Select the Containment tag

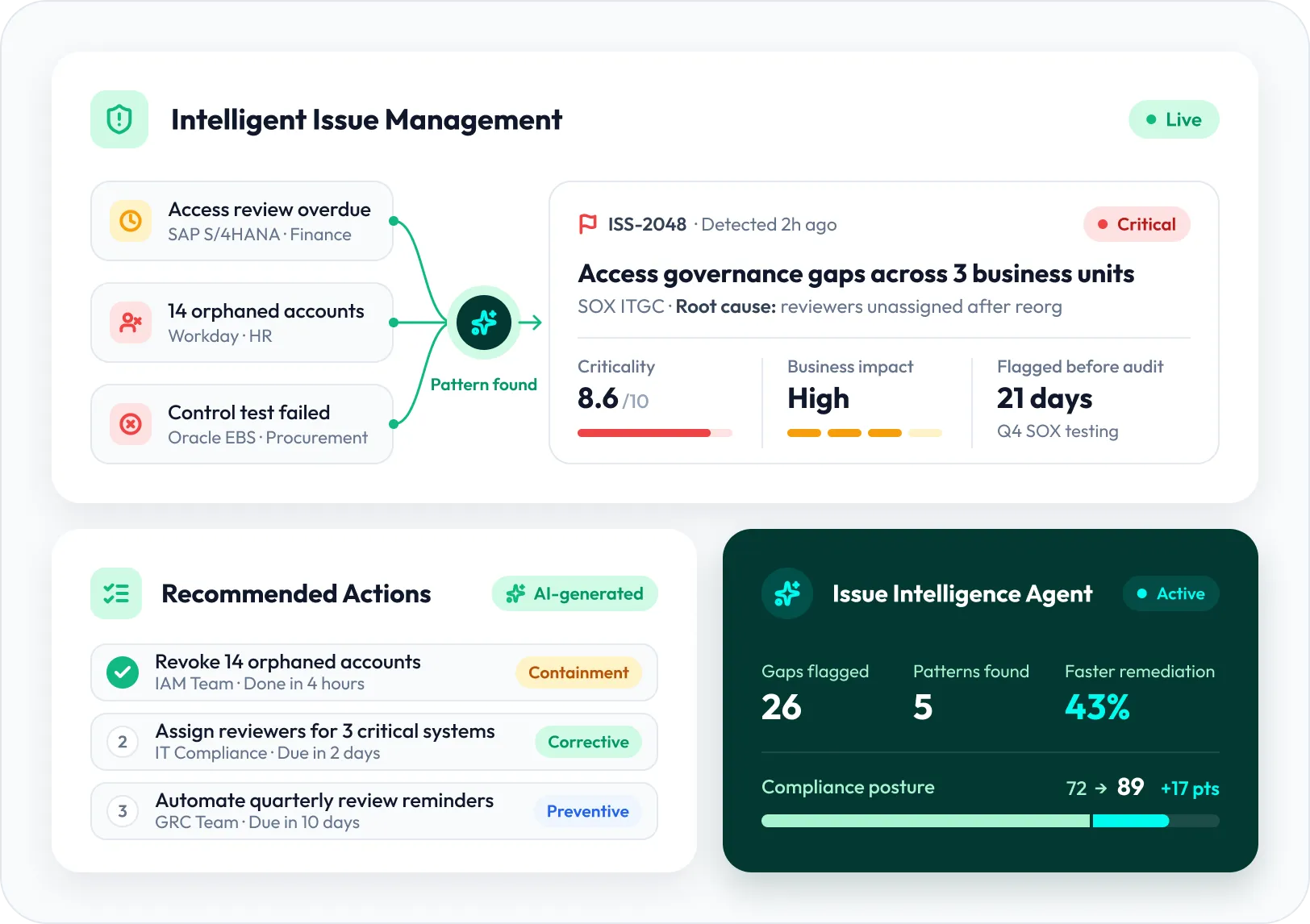[x=578, y=672]
